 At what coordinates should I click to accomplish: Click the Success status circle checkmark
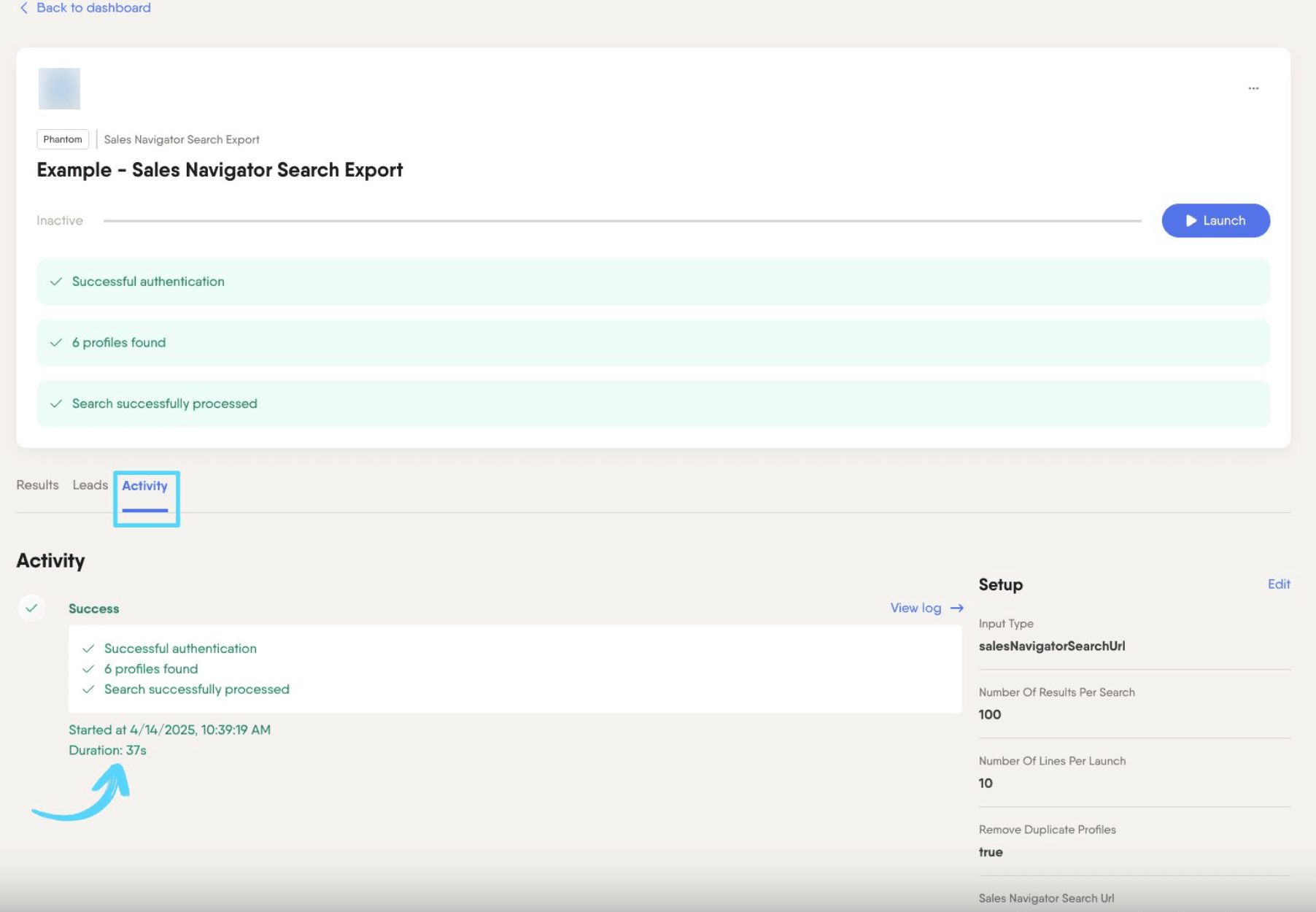31,608
